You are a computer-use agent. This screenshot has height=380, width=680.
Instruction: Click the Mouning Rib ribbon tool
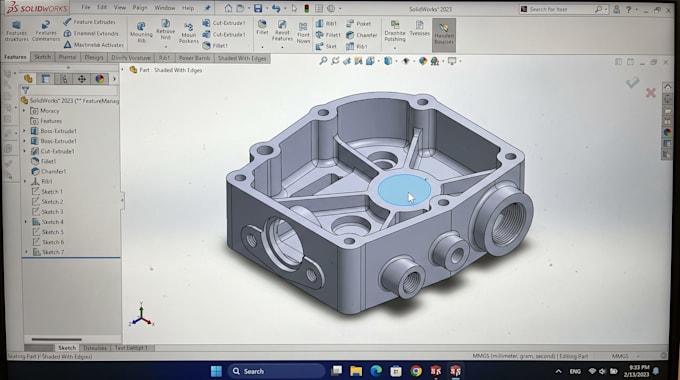click(141, 33)
